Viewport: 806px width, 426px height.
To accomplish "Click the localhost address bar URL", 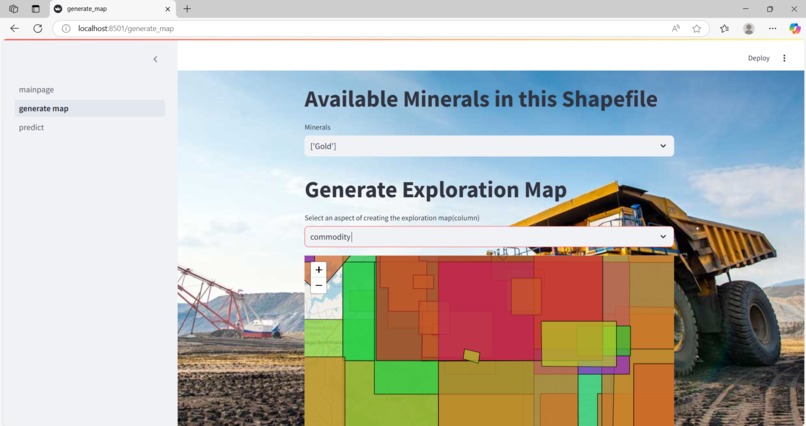I will (126, 28).
